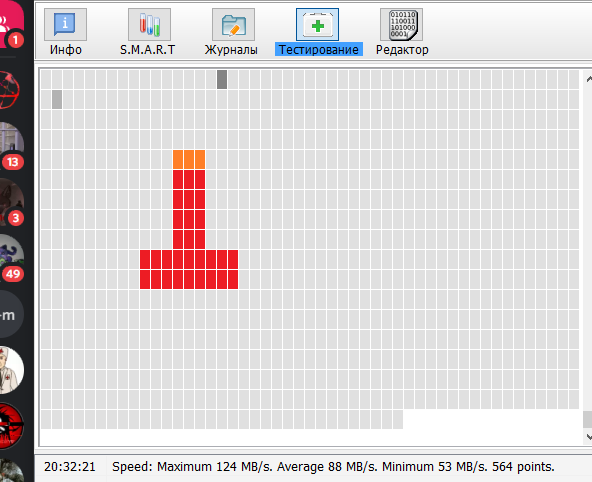Click the scroll down arrow of block map
Screen dimensions: 592x482
click(588, 437)
